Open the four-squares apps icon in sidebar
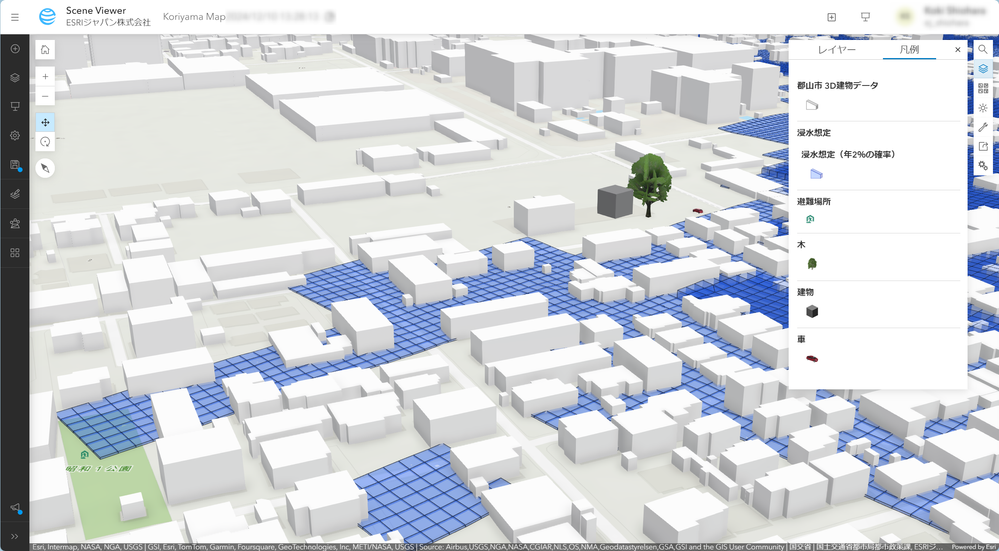 coord(15,253)
